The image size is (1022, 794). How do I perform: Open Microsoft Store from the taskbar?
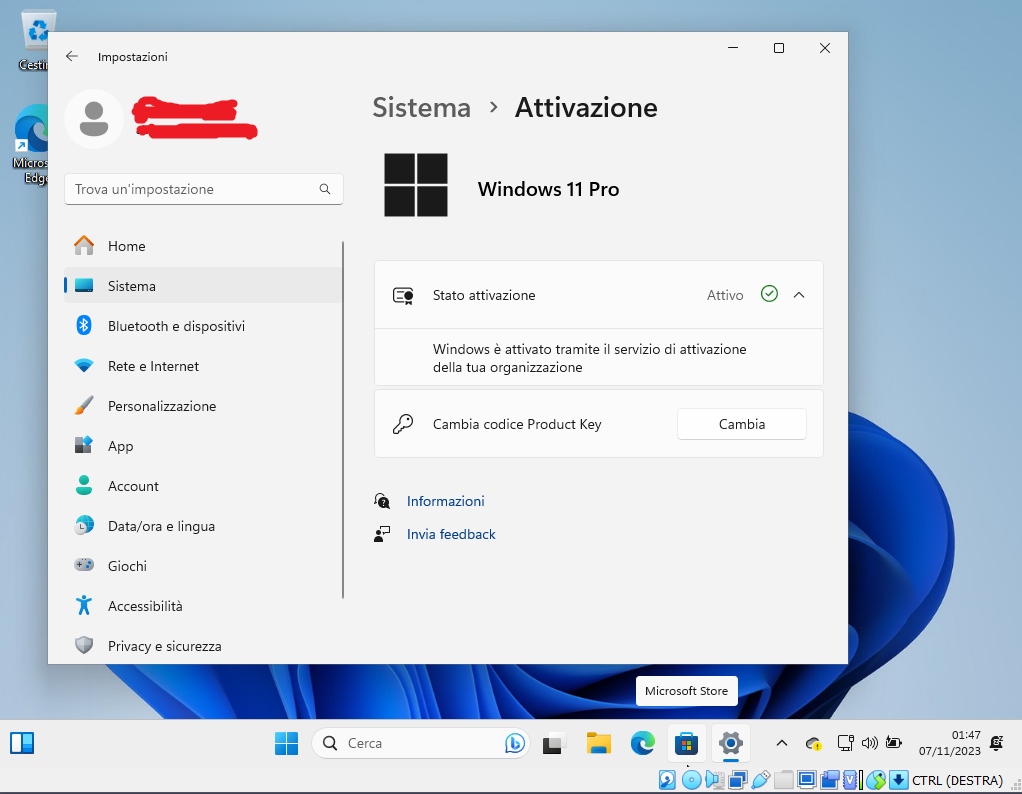pos(686,743)
